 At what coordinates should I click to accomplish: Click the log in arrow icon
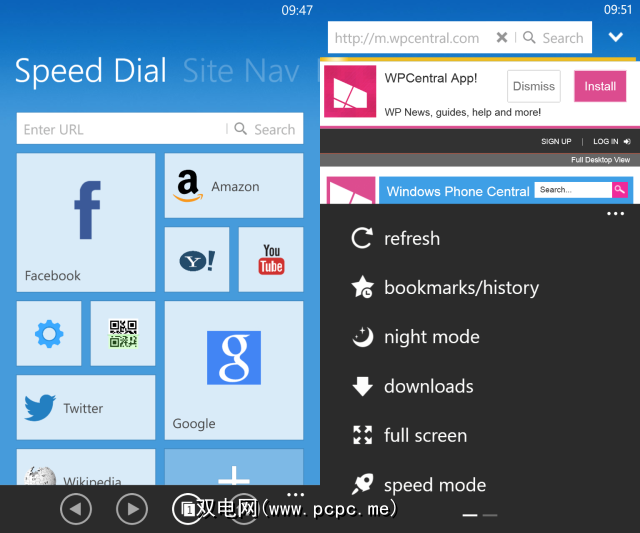pos(627,142)
